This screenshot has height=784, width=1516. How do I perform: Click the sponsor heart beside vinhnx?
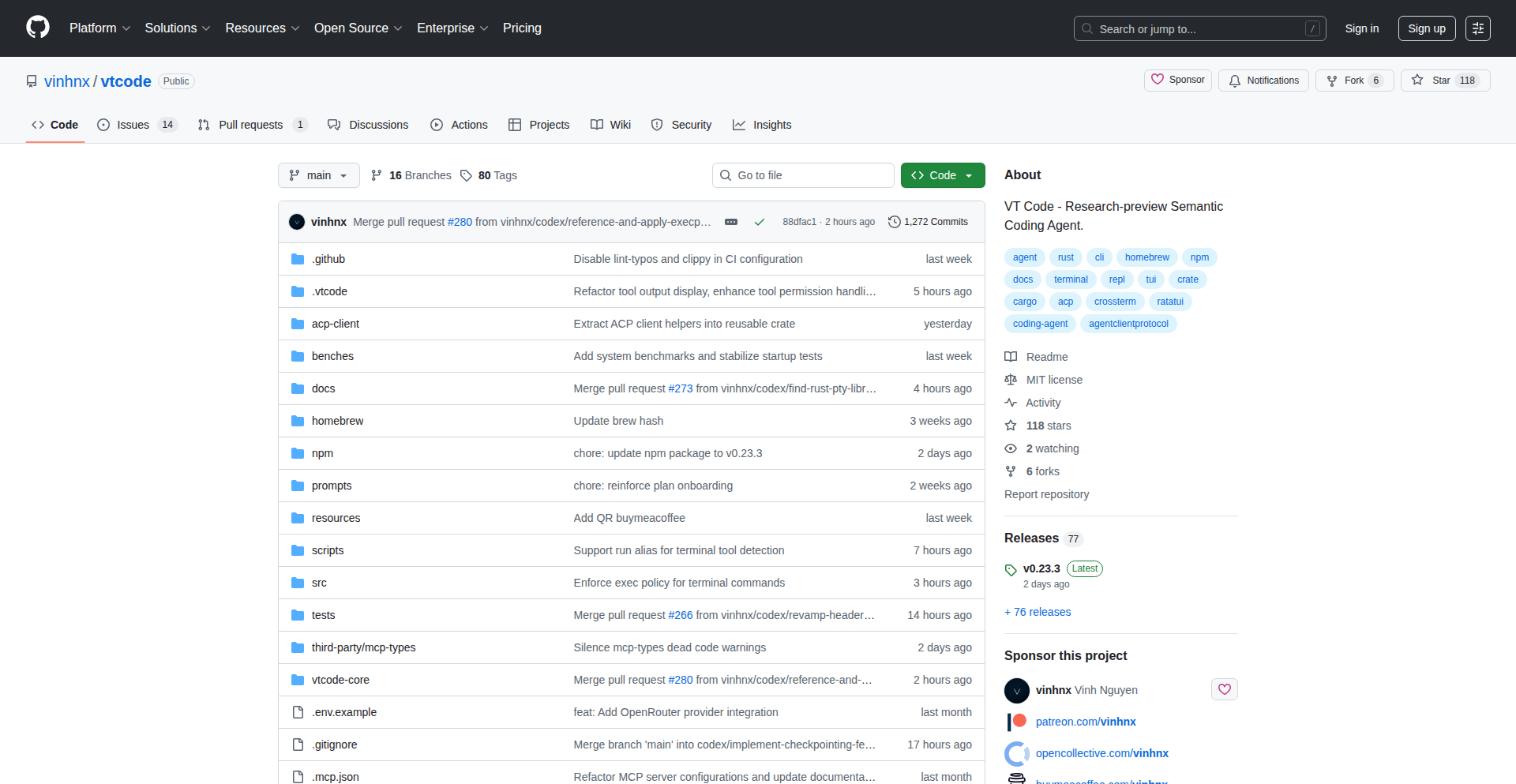(1224, 689)
